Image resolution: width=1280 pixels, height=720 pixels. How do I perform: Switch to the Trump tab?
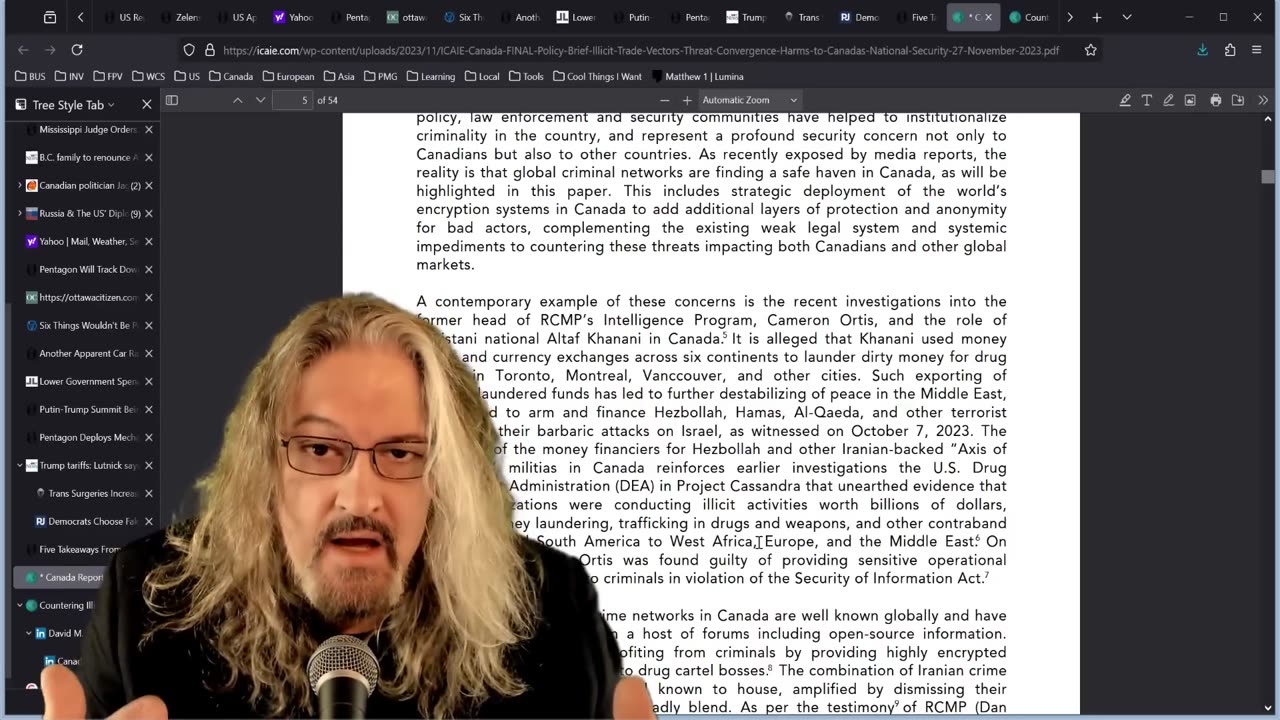coord(747,17)
